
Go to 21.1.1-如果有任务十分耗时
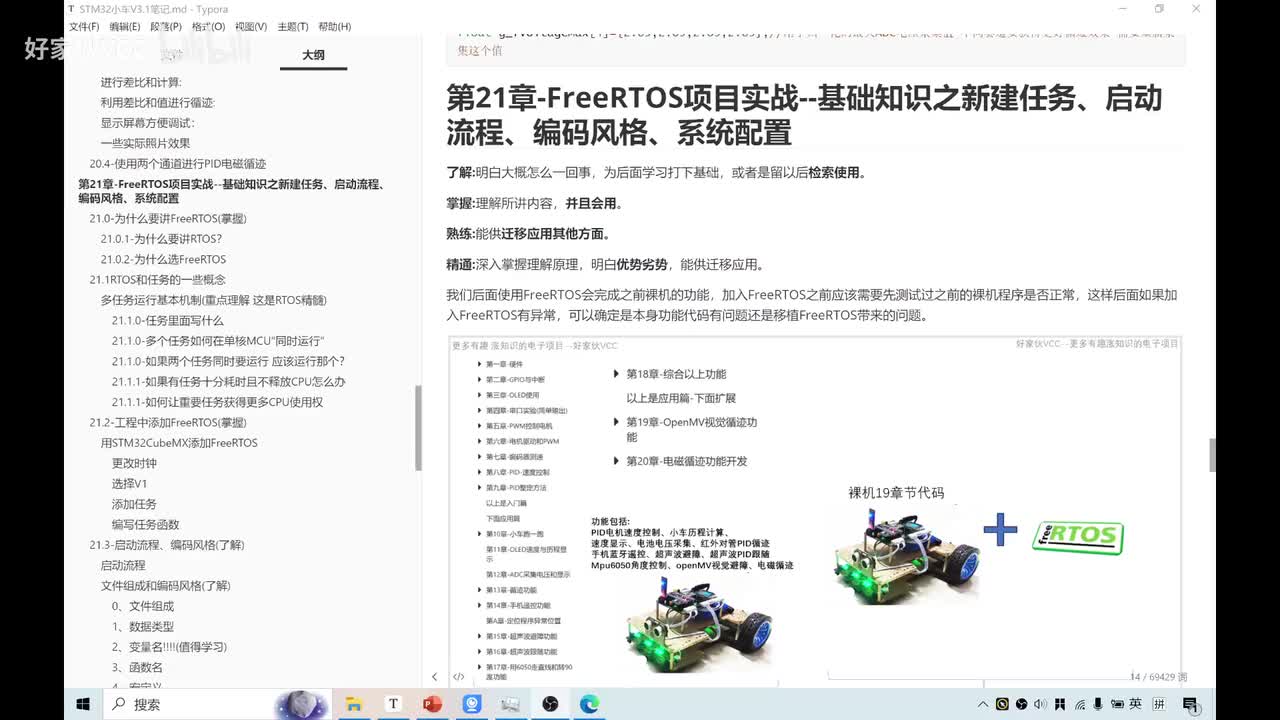228,382
